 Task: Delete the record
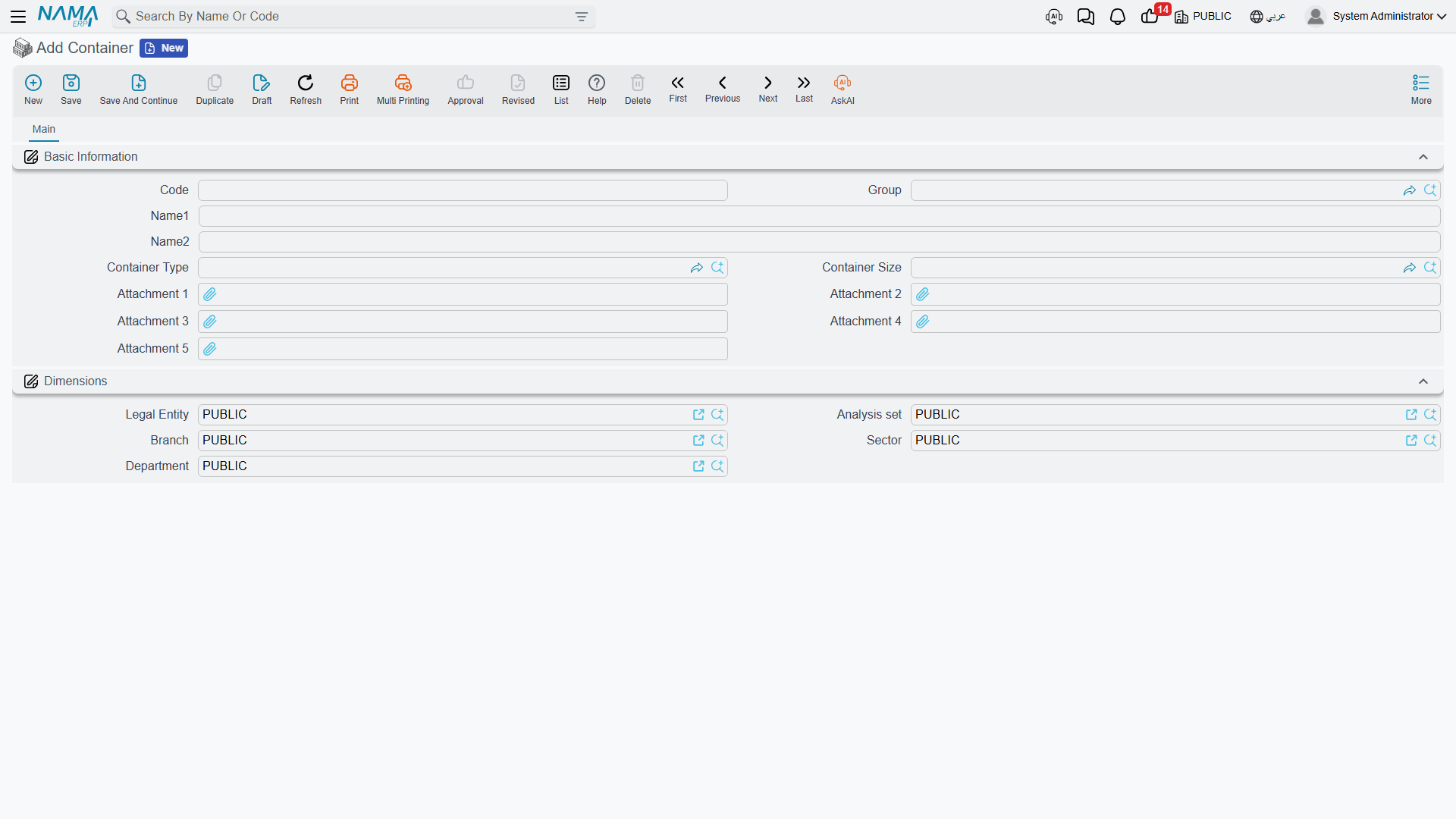click(x=638, y=89)
